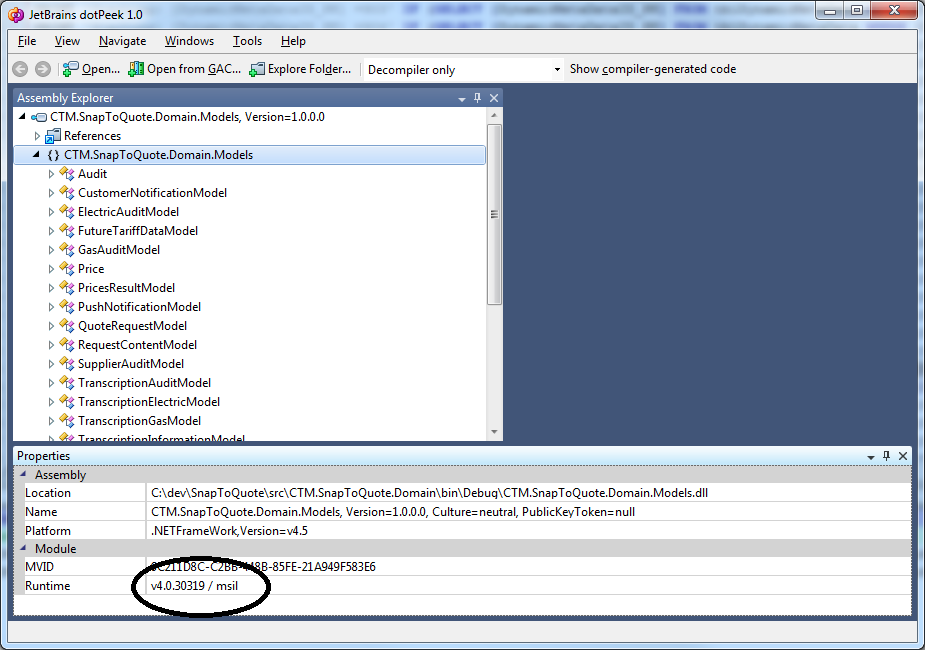Click the class icon next to QuoteRequestModel
The height and width of the screenshot is (650, 925).
pos(67,326)
